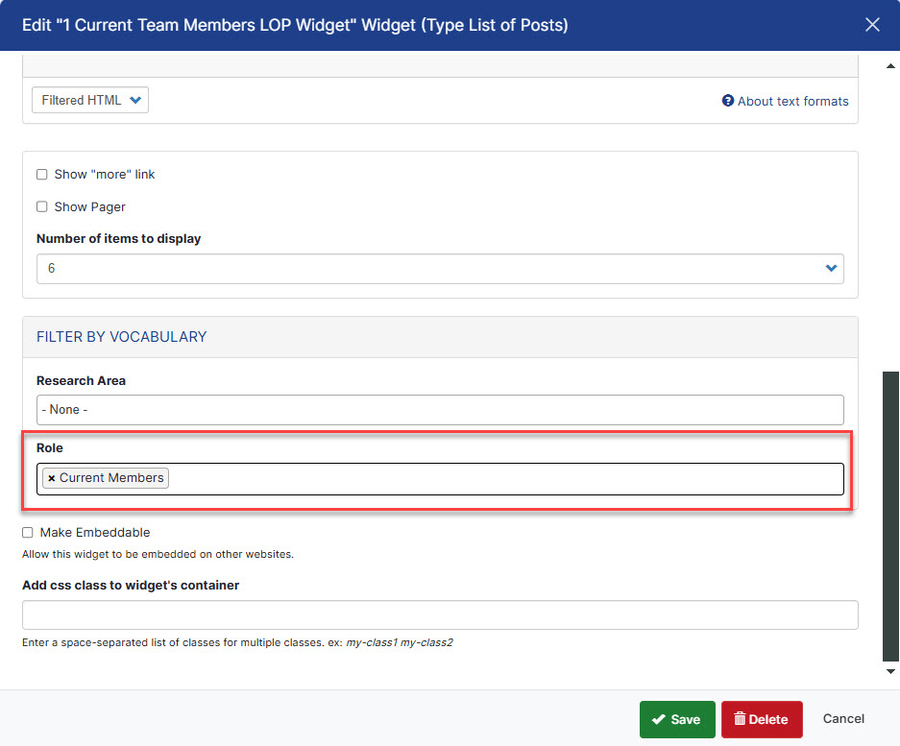The width and height of the screenshot is (900, 746).
Task: Click the empty area of the Role field
Action: pos(500,478)
